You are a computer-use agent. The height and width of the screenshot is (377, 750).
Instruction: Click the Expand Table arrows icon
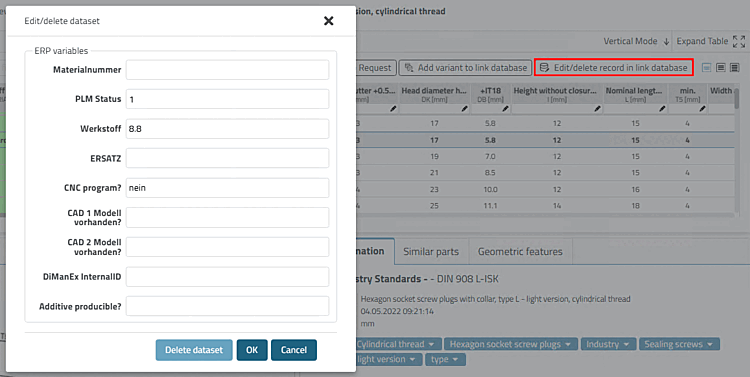tap(739, 42)
